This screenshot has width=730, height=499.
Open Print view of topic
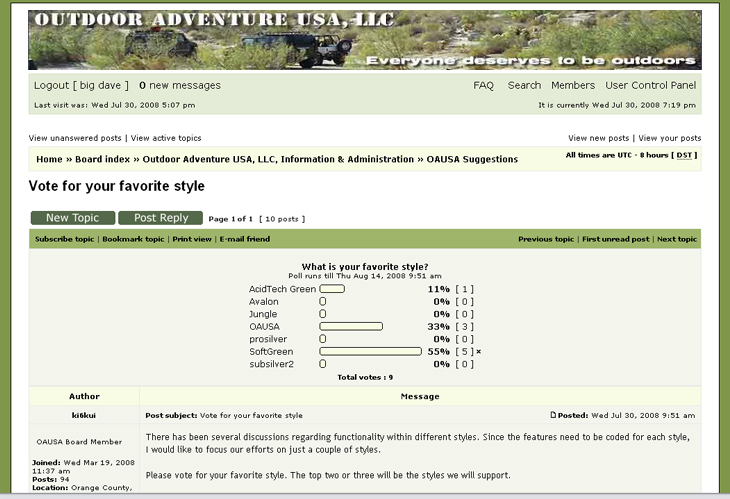click(192, 240)
